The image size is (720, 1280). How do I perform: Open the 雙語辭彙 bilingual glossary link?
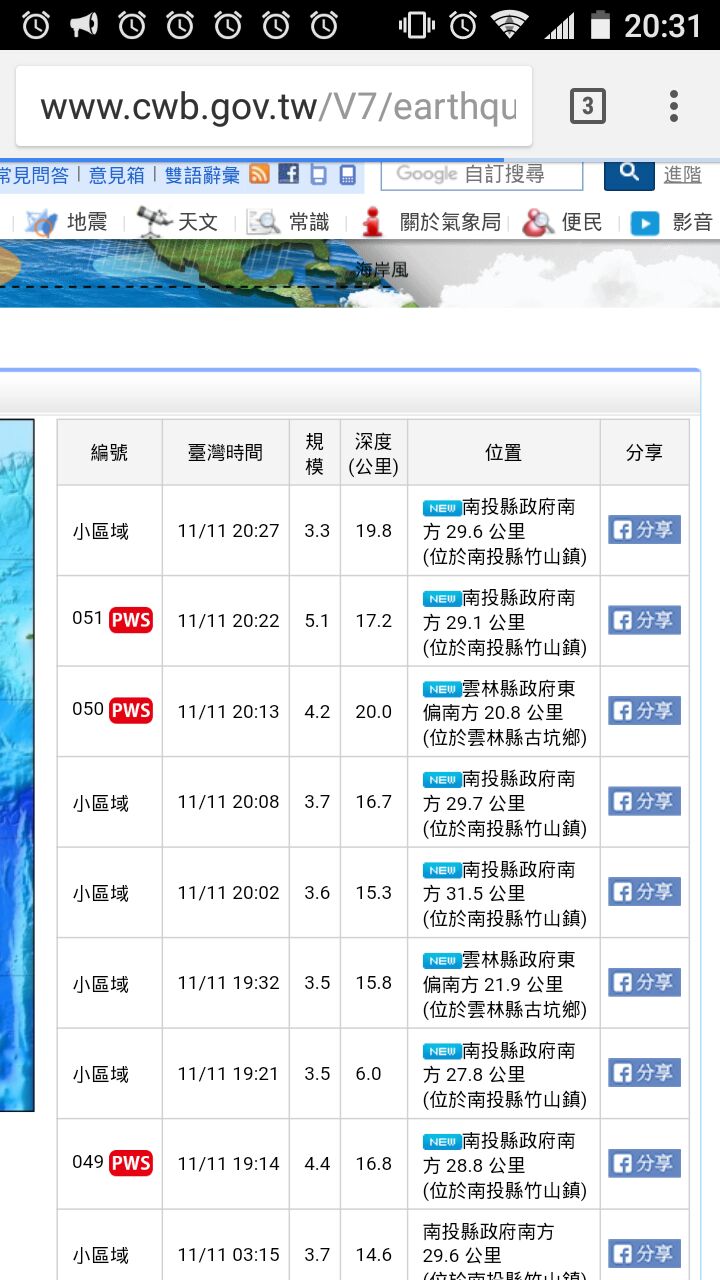(x=202, y=175)
